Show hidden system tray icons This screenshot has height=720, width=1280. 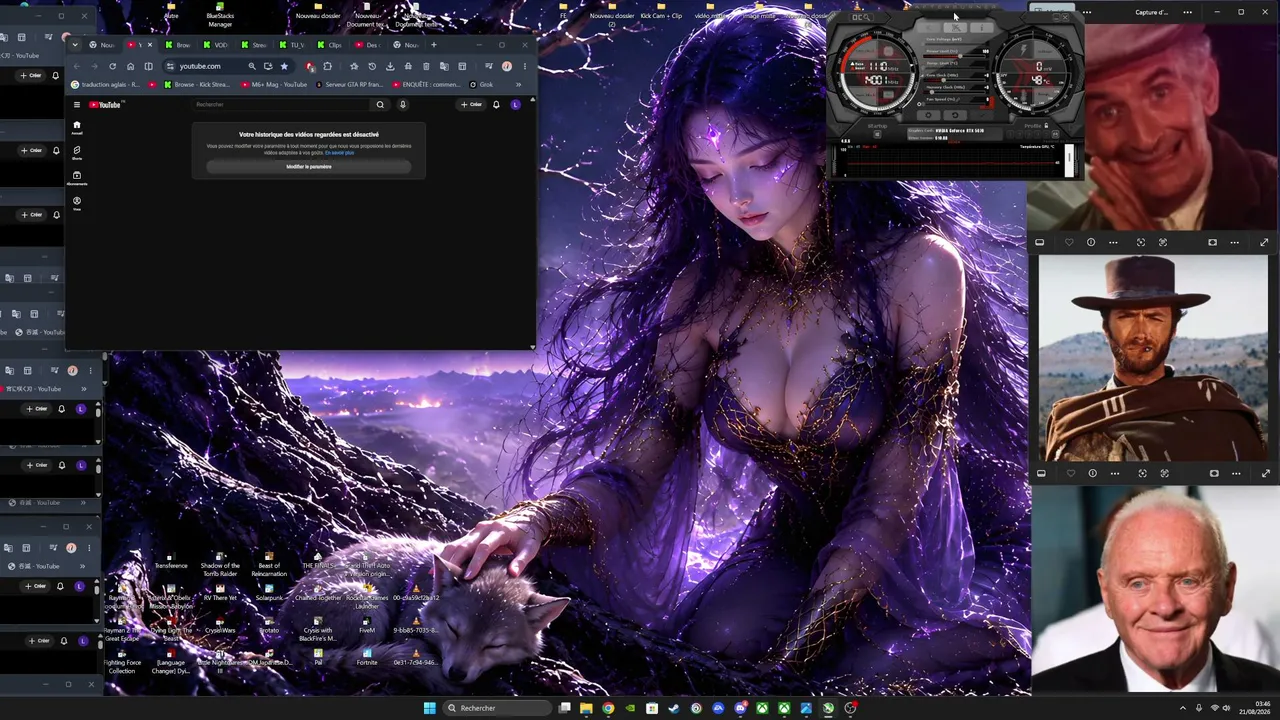tap(1183, 708)
